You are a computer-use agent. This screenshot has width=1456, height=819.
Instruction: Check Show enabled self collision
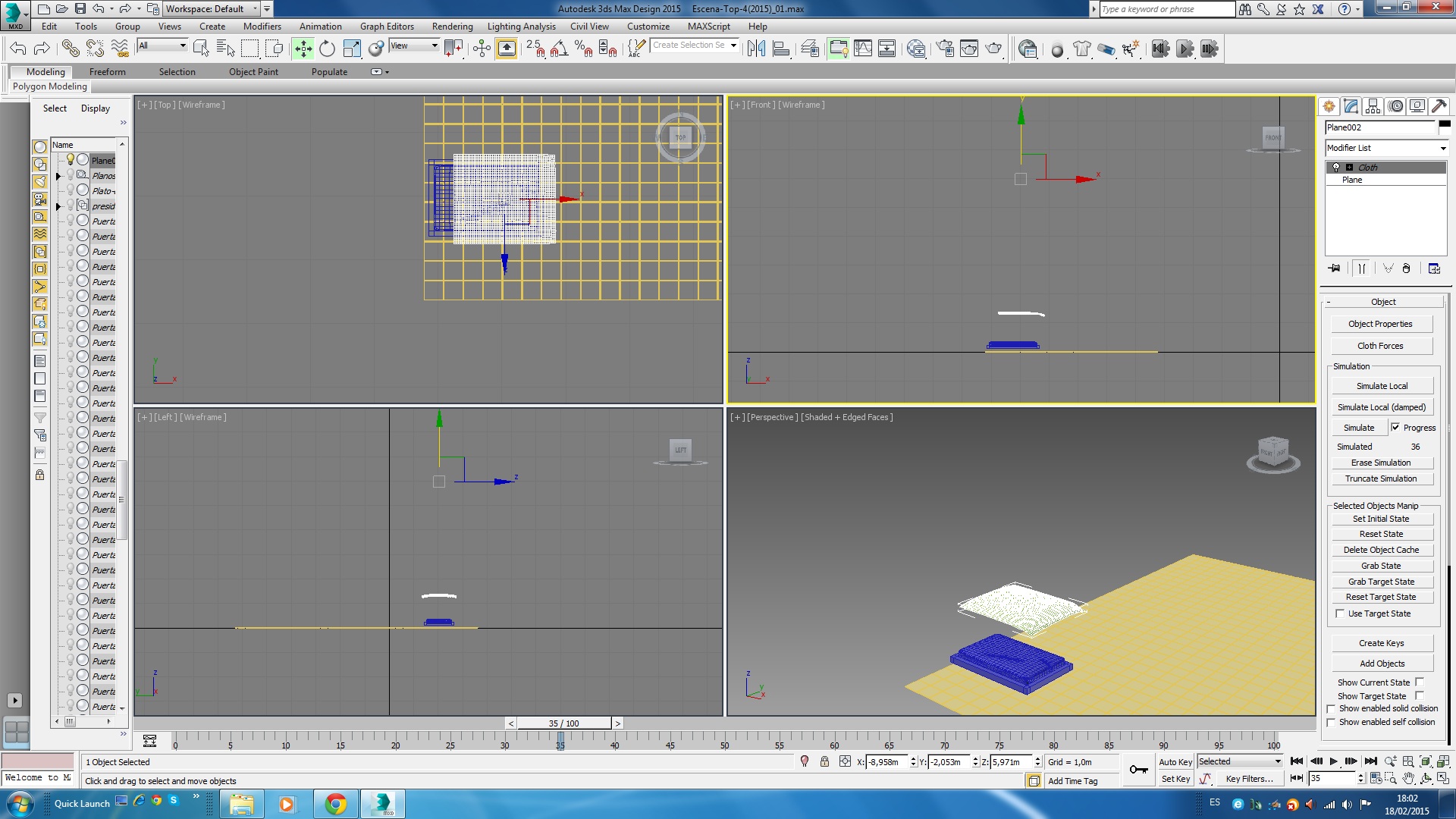pyautogui.click(x=1331, y=723)
